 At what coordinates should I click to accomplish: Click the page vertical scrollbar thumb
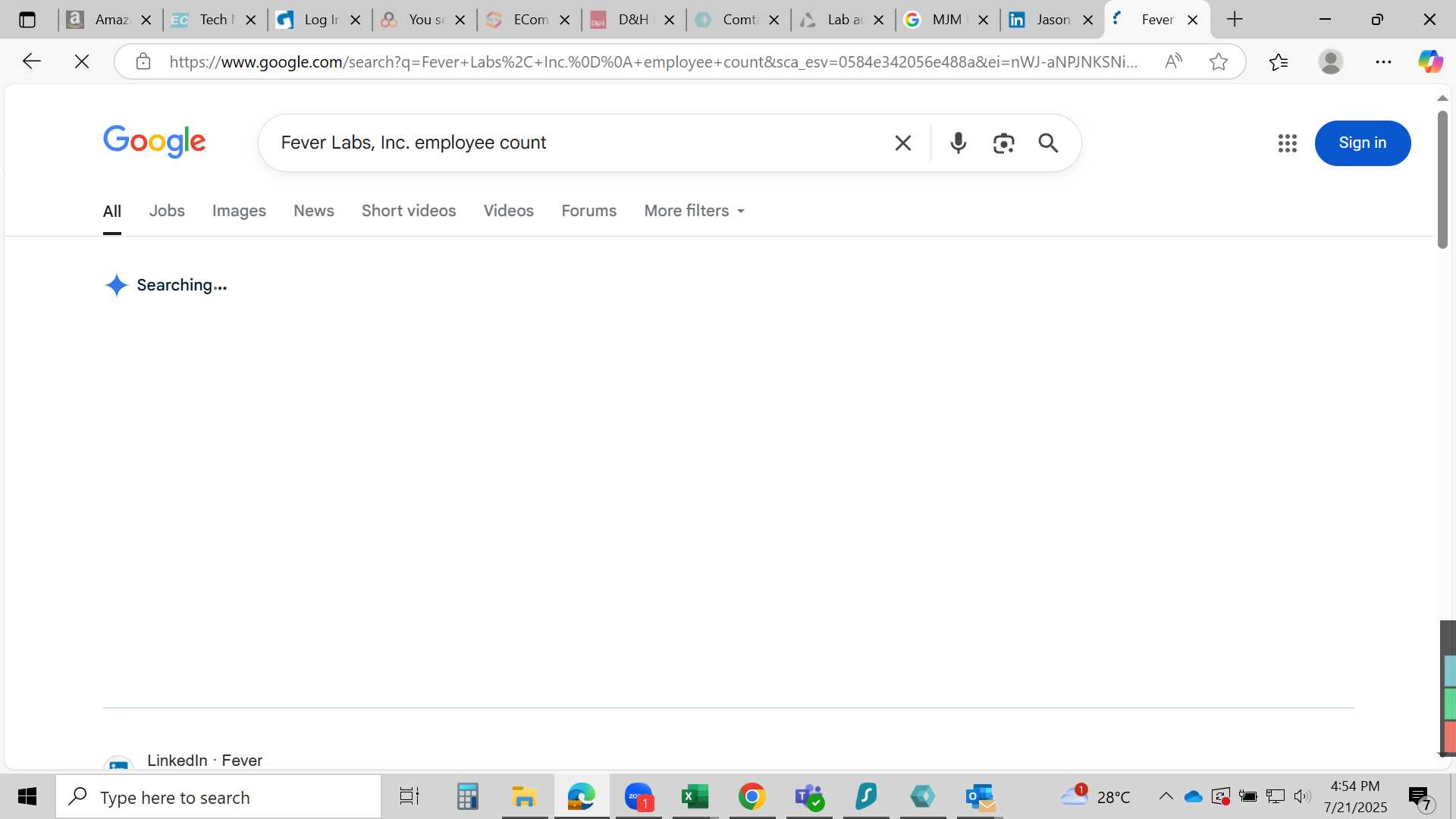tap(1442, 180)
